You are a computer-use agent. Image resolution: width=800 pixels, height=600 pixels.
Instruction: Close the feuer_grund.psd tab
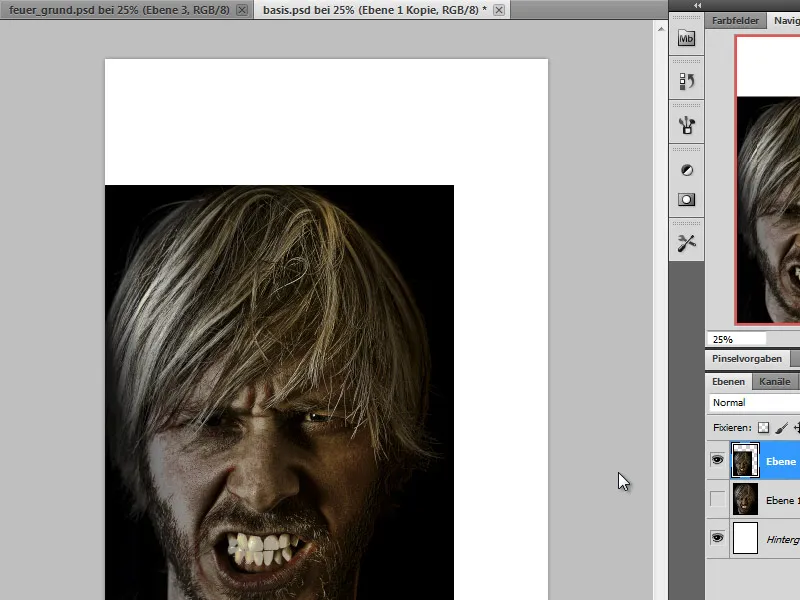point(242,10)
